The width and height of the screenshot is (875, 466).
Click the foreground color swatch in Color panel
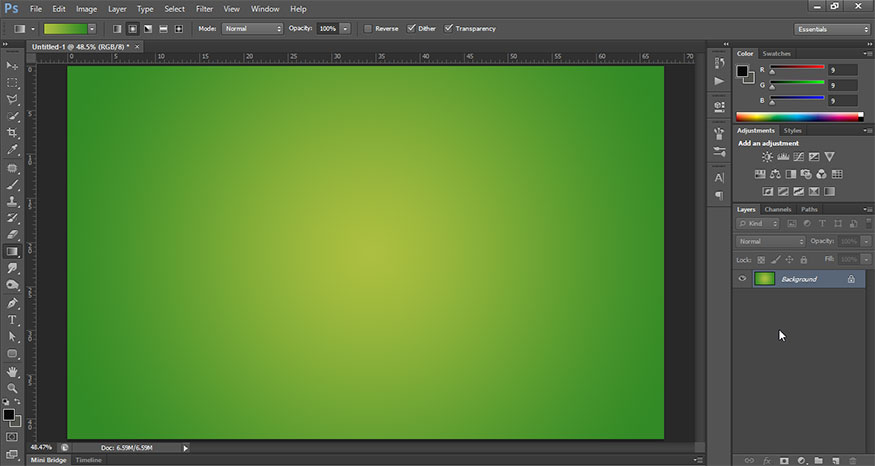tap(742, 71)
